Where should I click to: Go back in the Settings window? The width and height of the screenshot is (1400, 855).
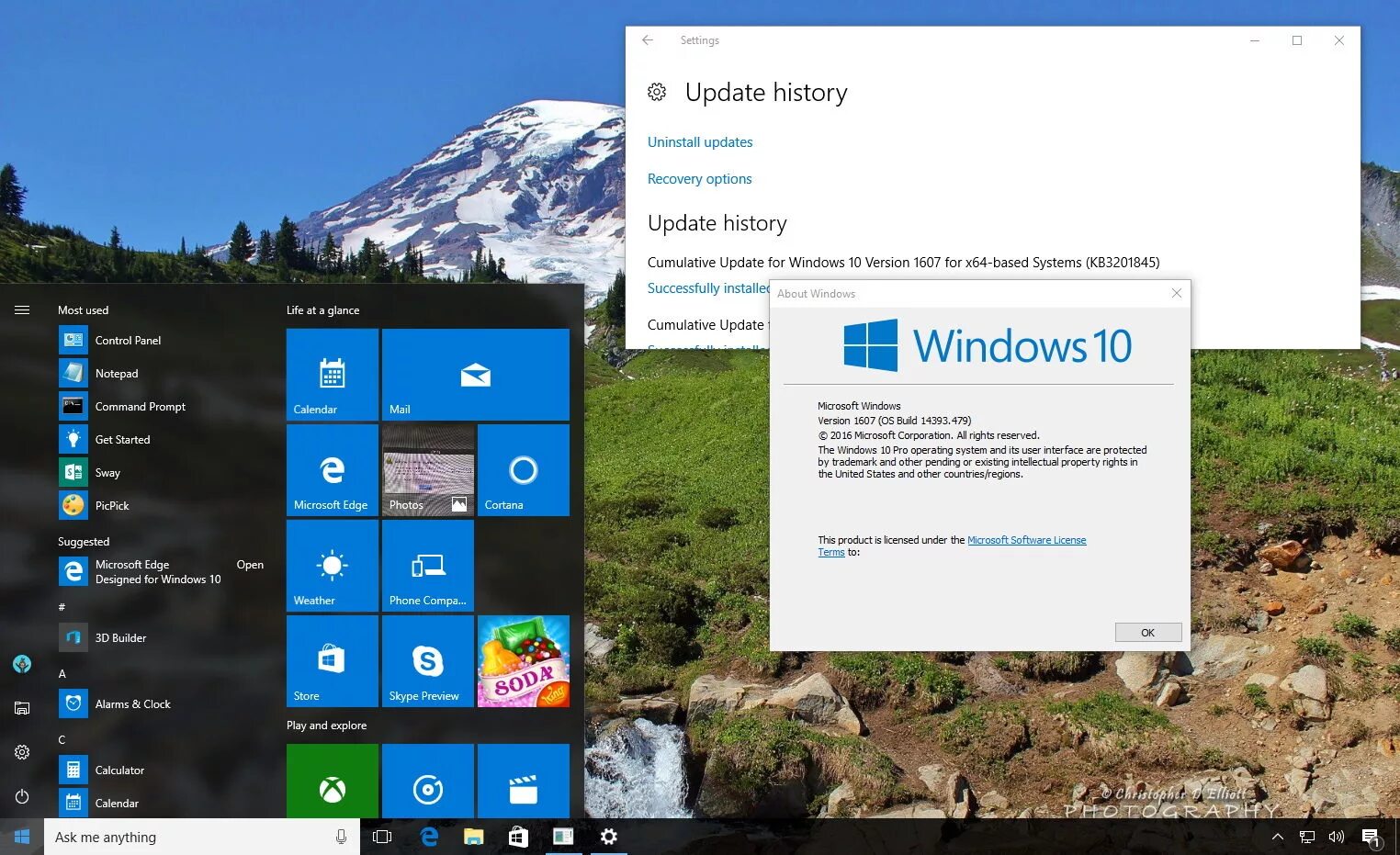click(648, 40)
